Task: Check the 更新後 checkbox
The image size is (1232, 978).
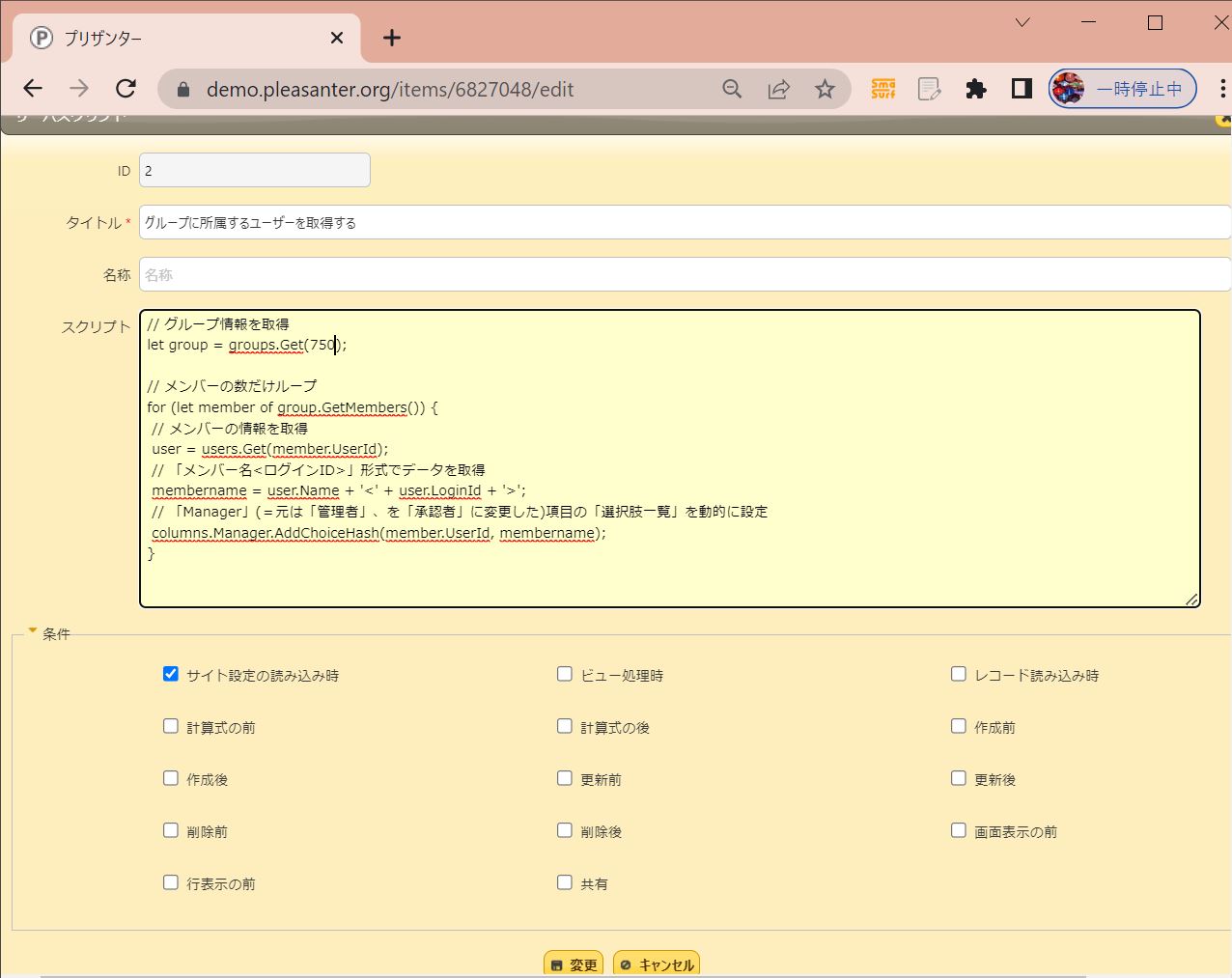Action: click(959, 778)
